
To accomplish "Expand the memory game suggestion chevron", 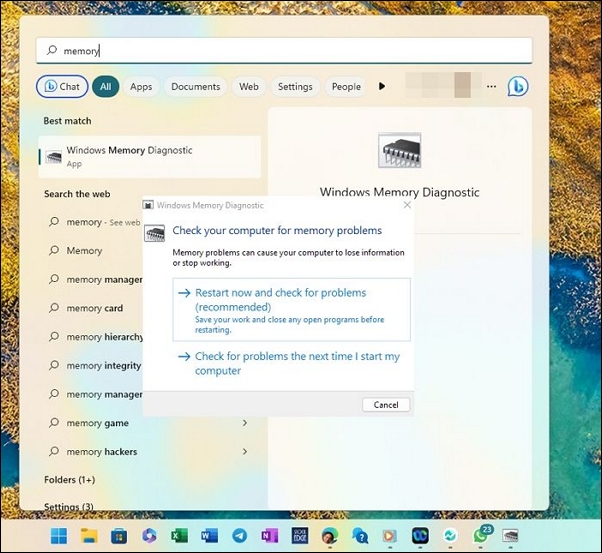I will tap(245, 423).
